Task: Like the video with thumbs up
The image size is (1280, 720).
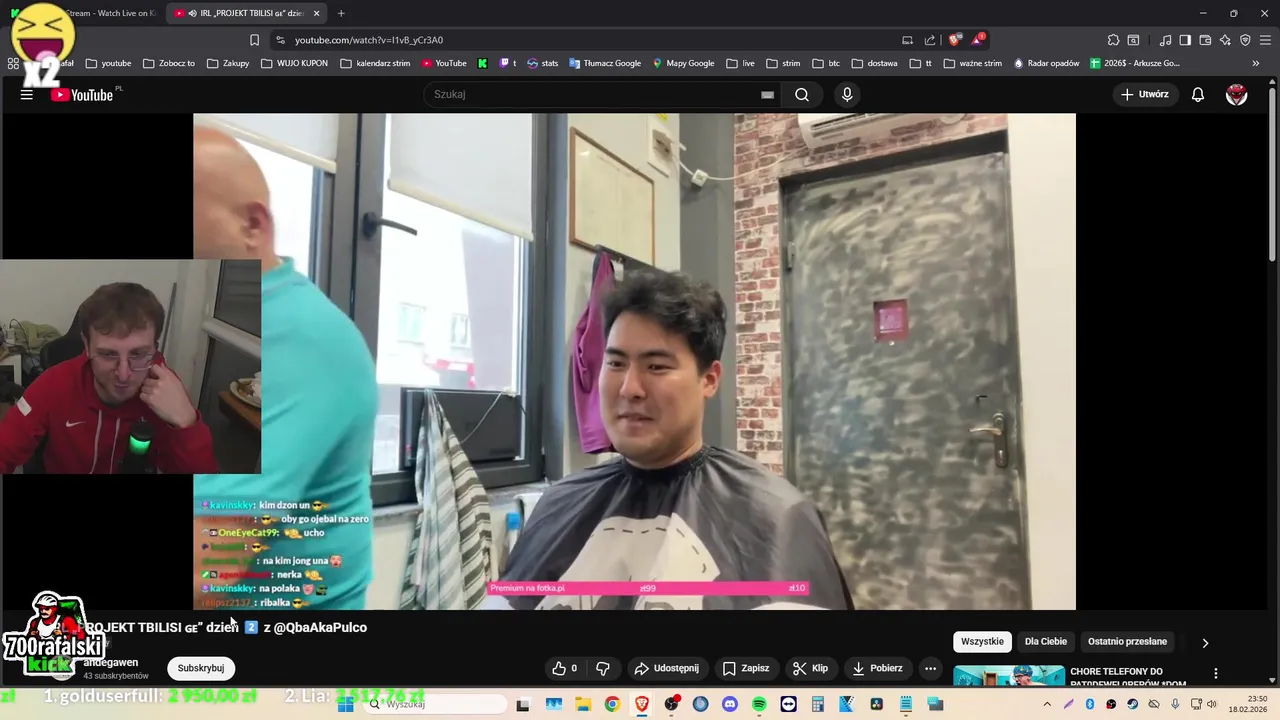Action: tap(565, 668)
